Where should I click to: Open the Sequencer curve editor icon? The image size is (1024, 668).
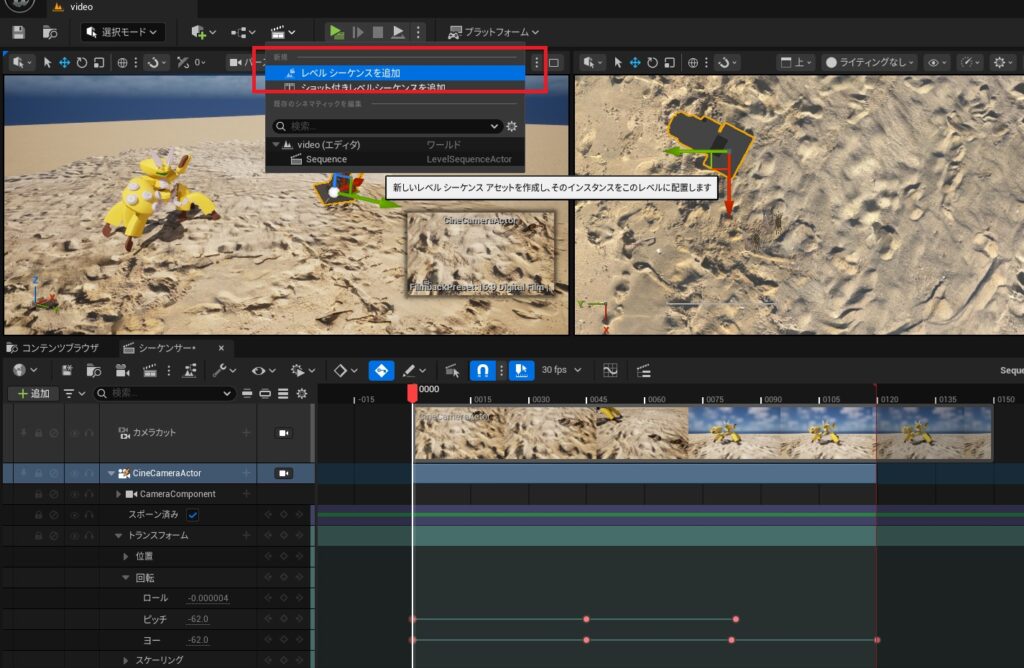[x=610, y=370]
